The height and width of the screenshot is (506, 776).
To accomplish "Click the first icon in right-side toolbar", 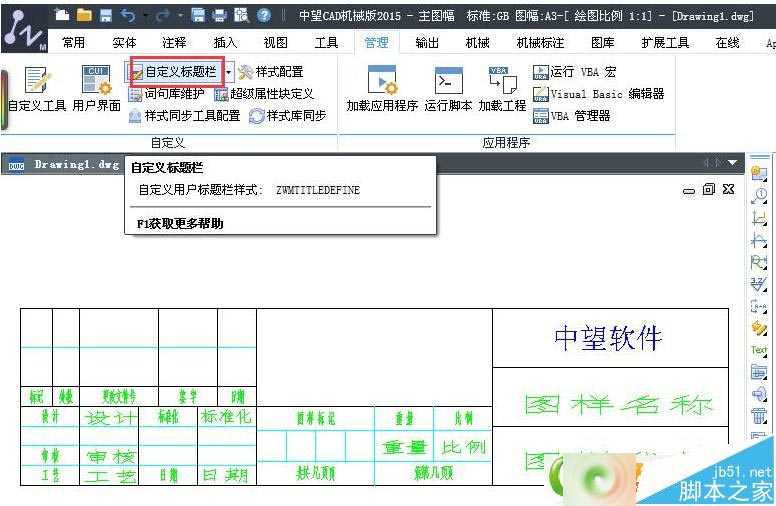I will (x=759, y=172).
